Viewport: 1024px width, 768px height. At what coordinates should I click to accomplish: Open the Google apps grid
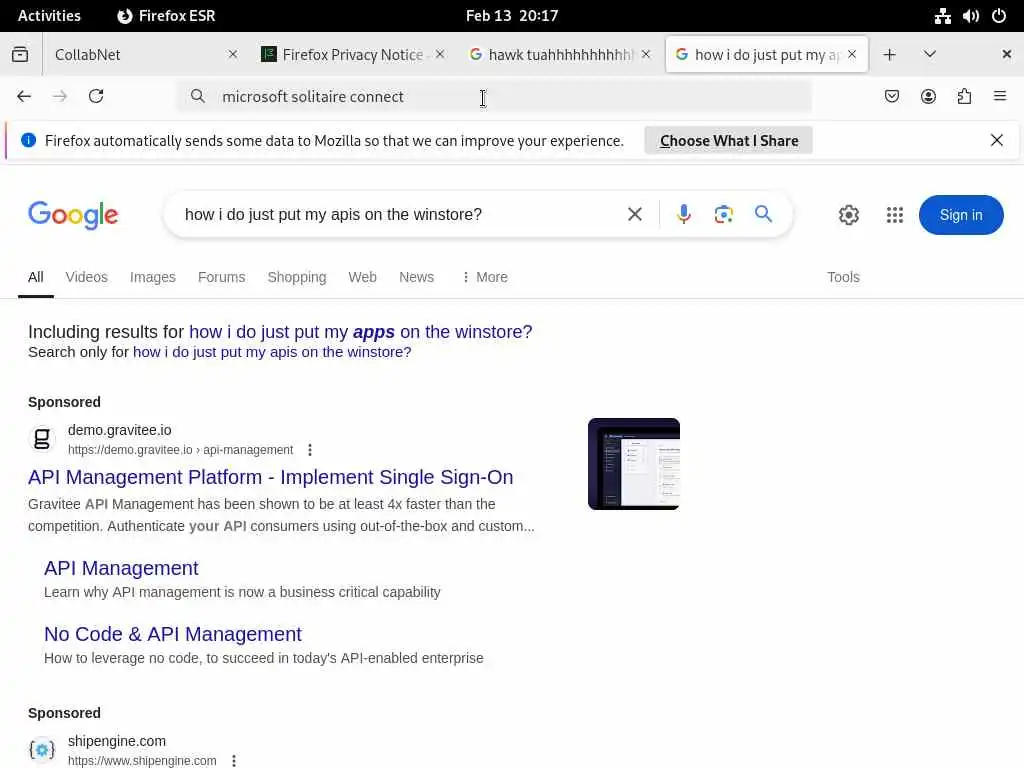click(895, 215)
